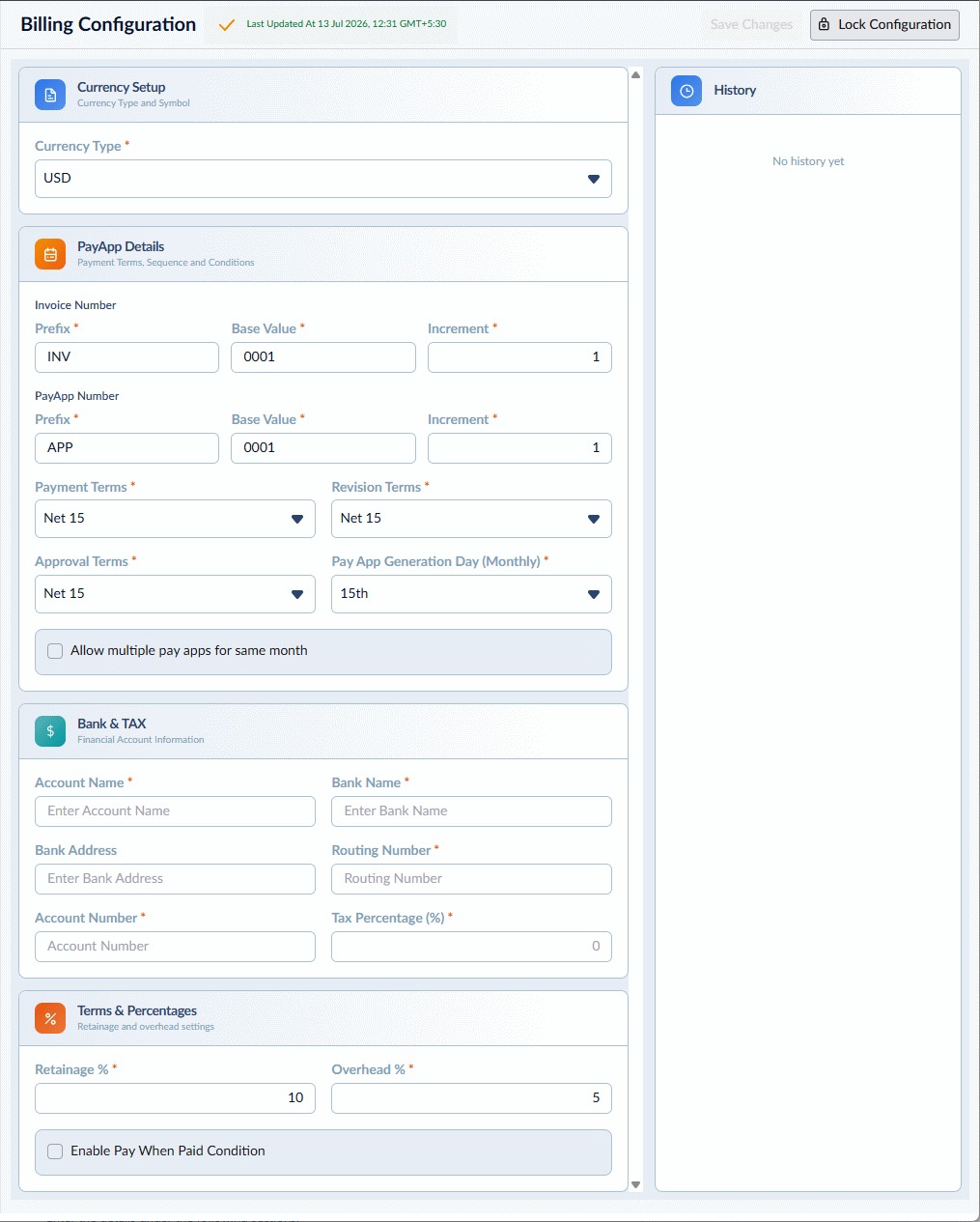This screenshot has width=980, height=1222.
Task: Click the Billing Configuration heading
Action: pyautogui.click(x=108, y=25)
